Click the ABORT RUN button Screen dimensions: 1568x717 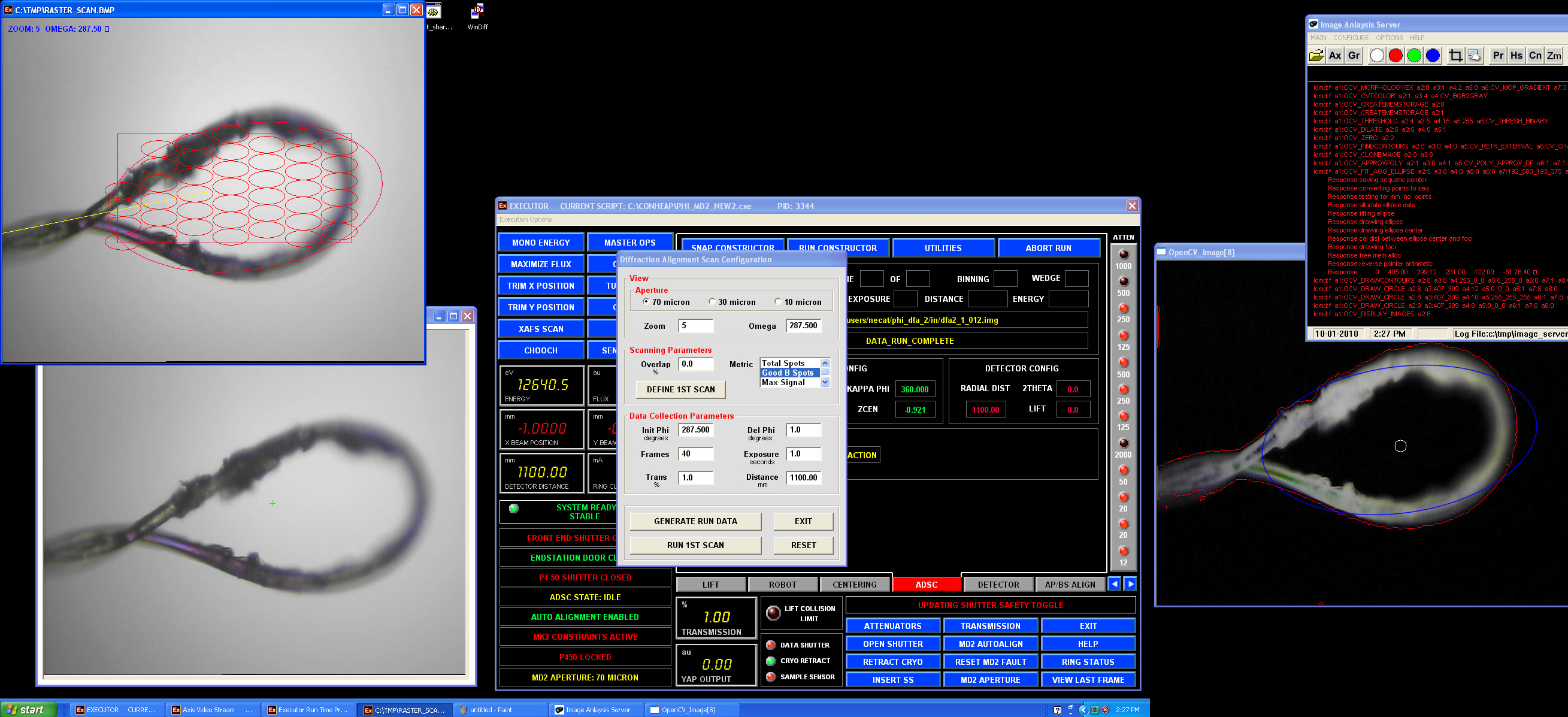pos(1048,248)
